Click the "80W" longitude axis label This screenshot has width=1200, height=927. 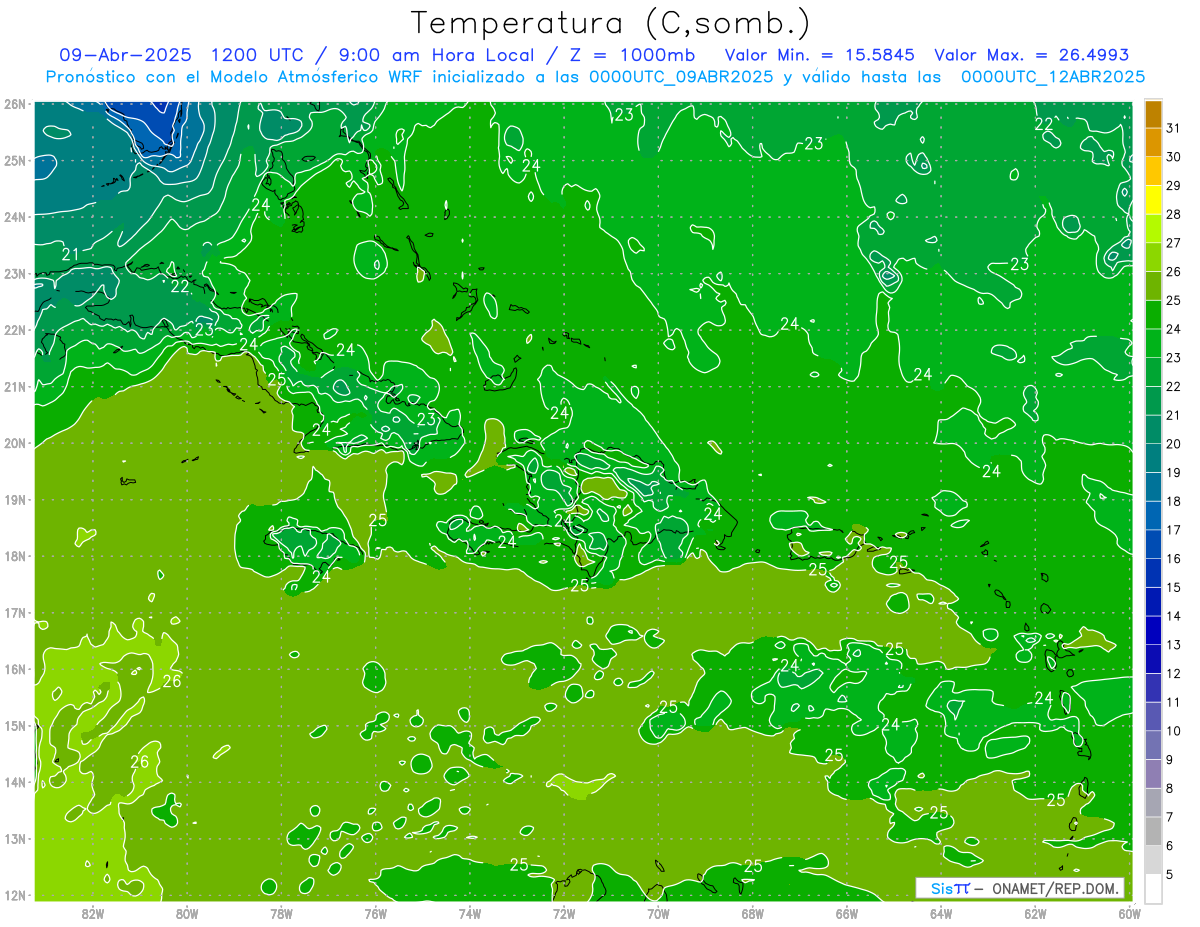(x=187, y=914)
